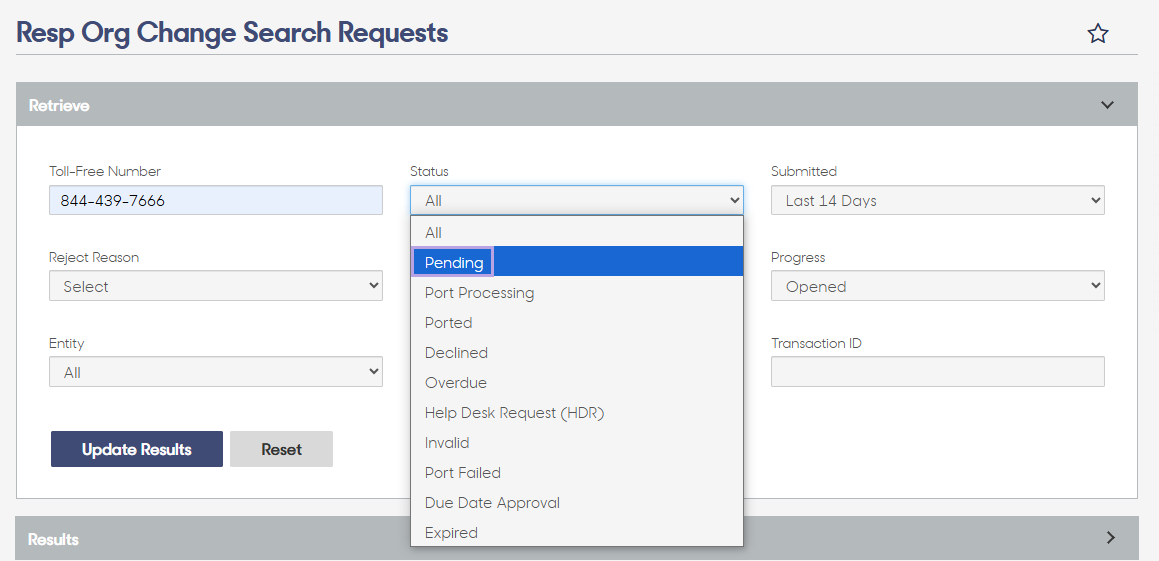Select Ported status option
Image resolution: width=1159 pixels, height=561 pixels.
coord(577,323)
